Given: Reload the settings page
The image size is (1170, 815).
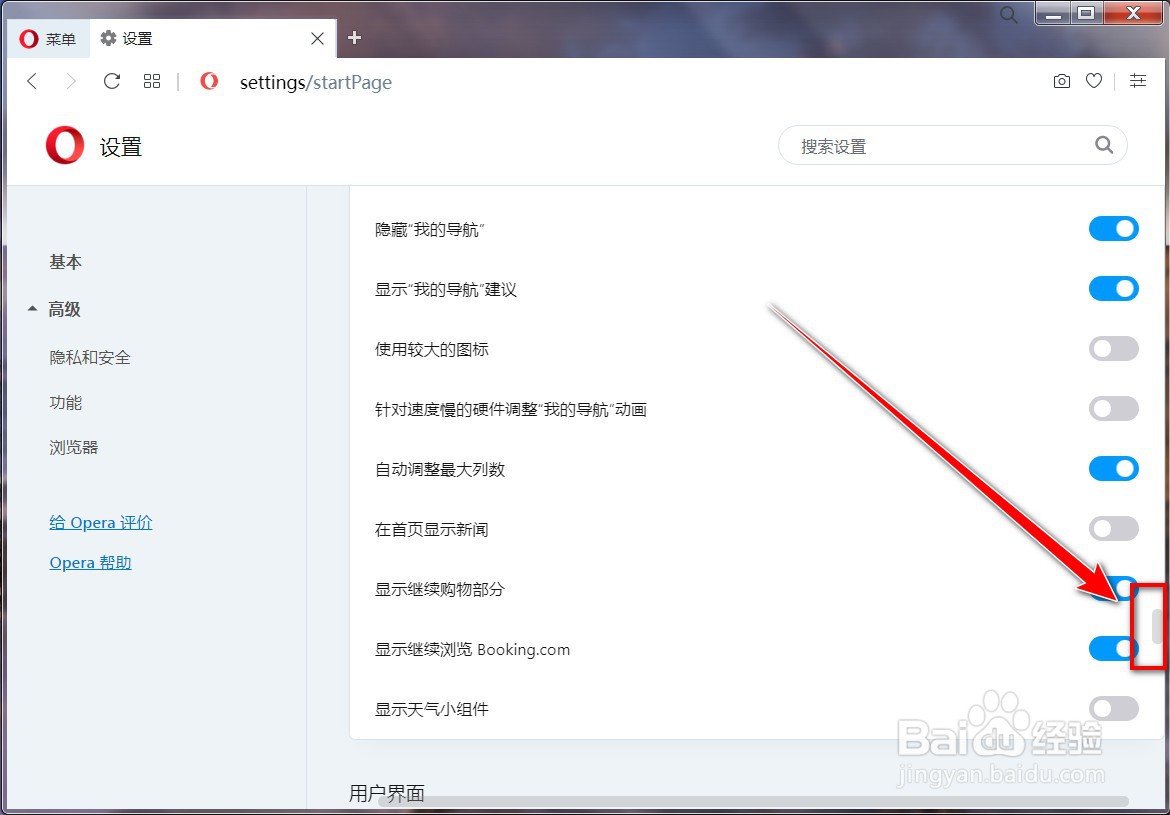Looking at the screenshot, I should coord(112,81).
